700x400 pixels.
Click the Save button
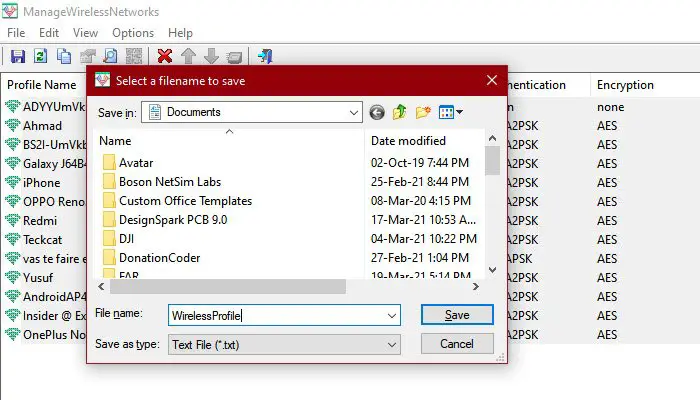click(x=457, y=315)
